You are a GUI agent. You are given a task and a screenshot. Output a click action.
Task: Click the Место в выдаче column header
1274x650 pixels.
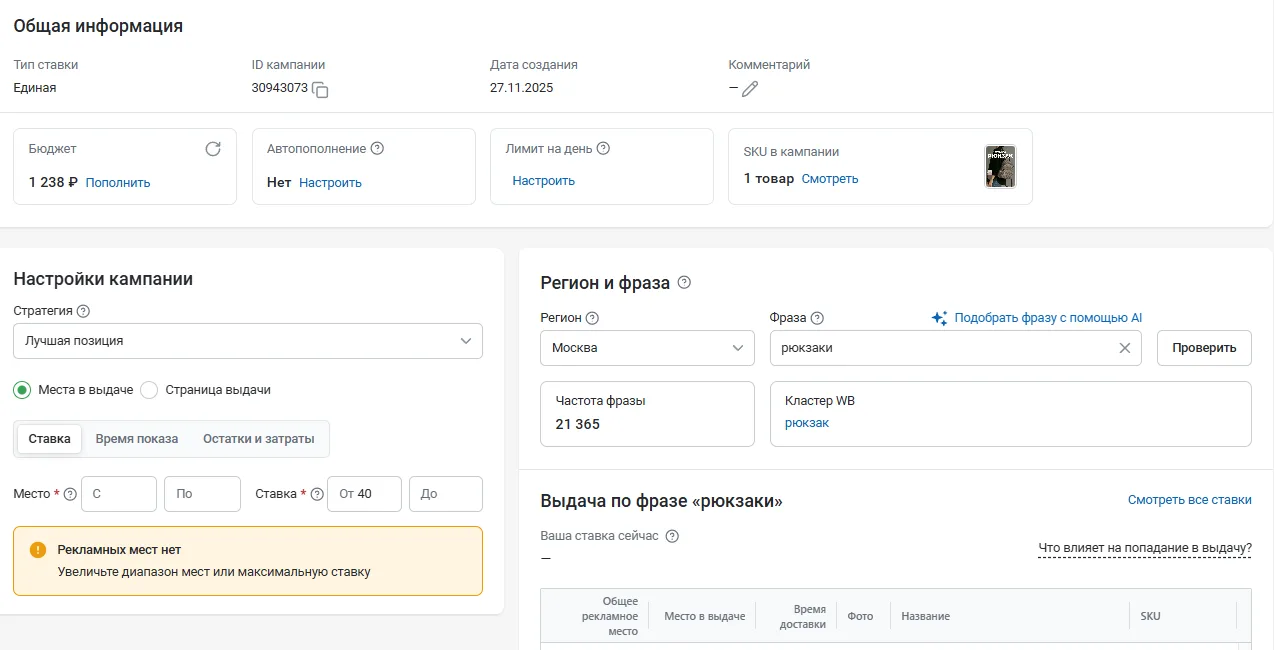(704, 616)
